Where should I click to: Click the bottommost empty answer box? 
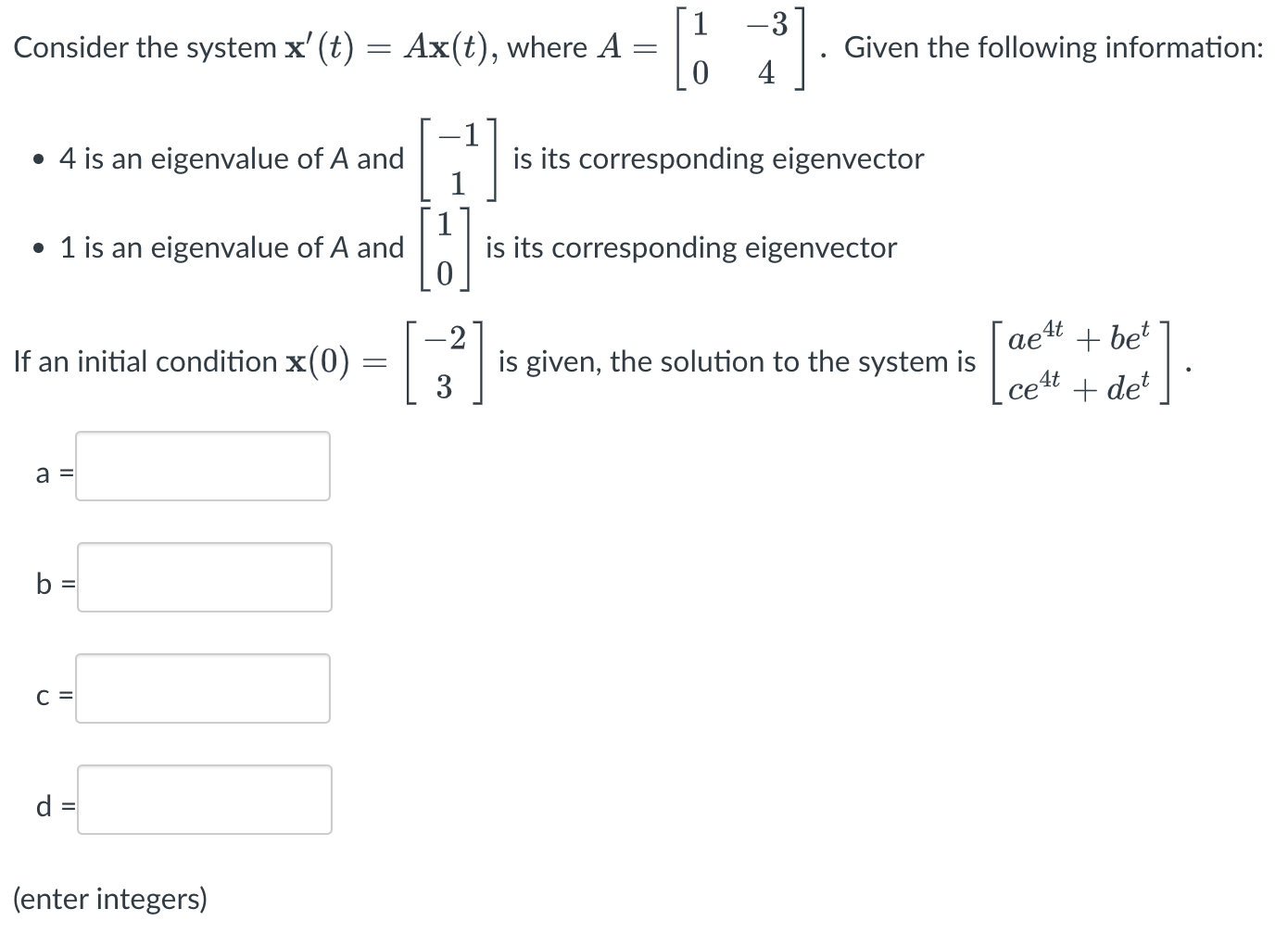click(x=204, y=800)
